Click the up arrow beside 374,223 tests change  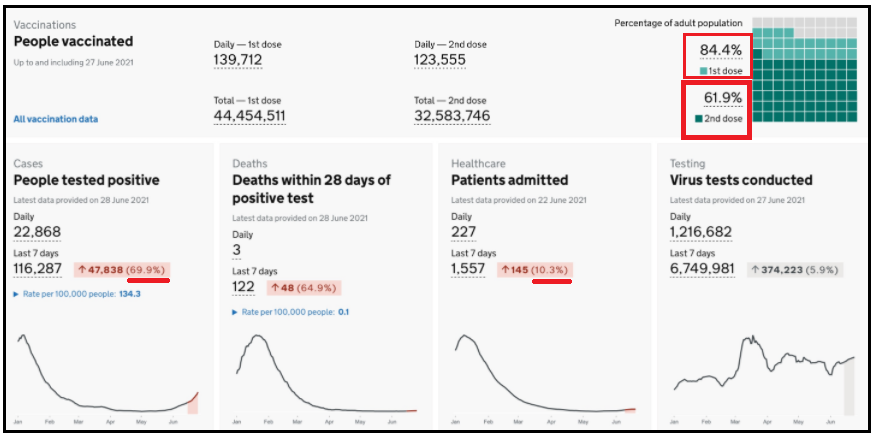tap(755, 270)
